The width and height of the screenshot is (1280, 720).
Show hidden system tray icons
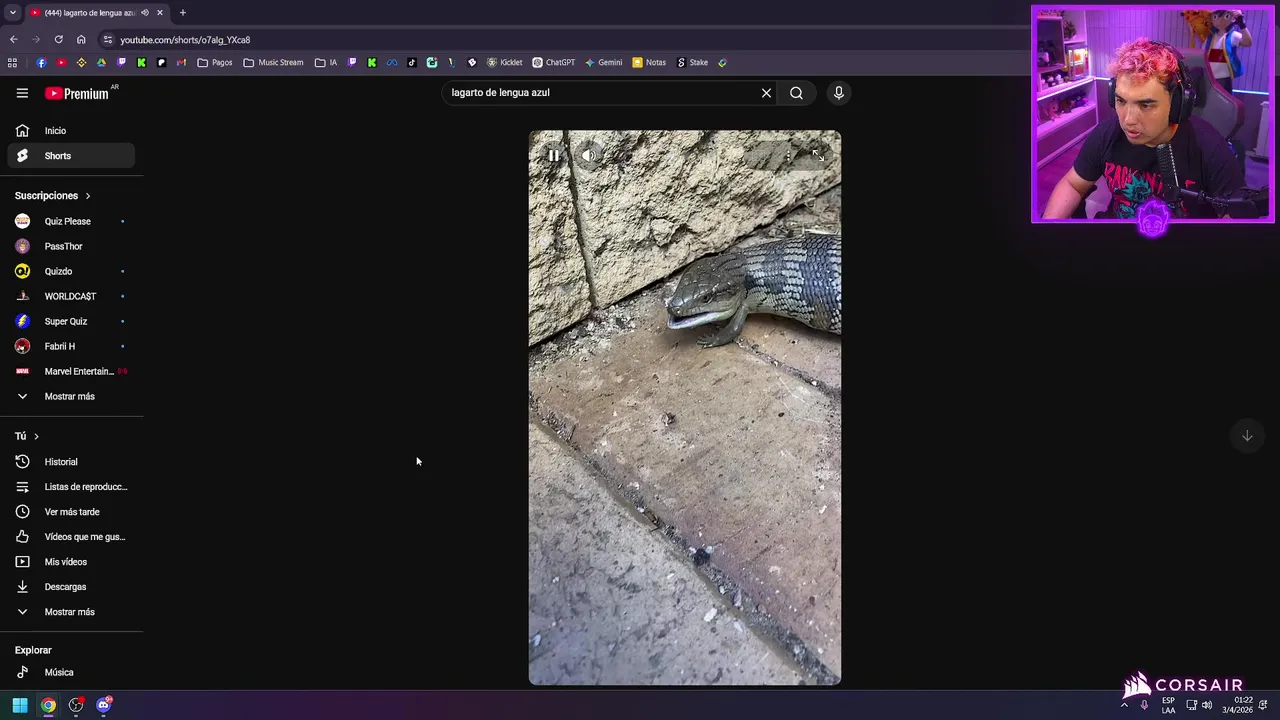(x=1124, y=705)
